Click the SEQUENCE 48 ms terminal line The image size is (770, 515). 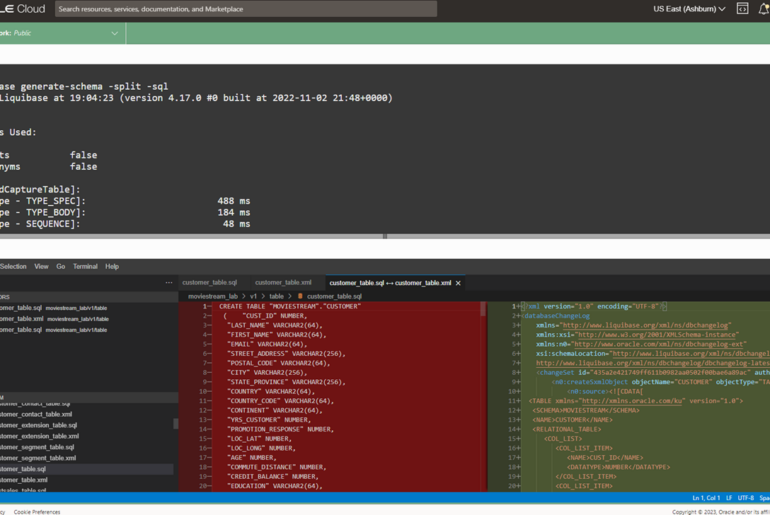pos(125,224)
